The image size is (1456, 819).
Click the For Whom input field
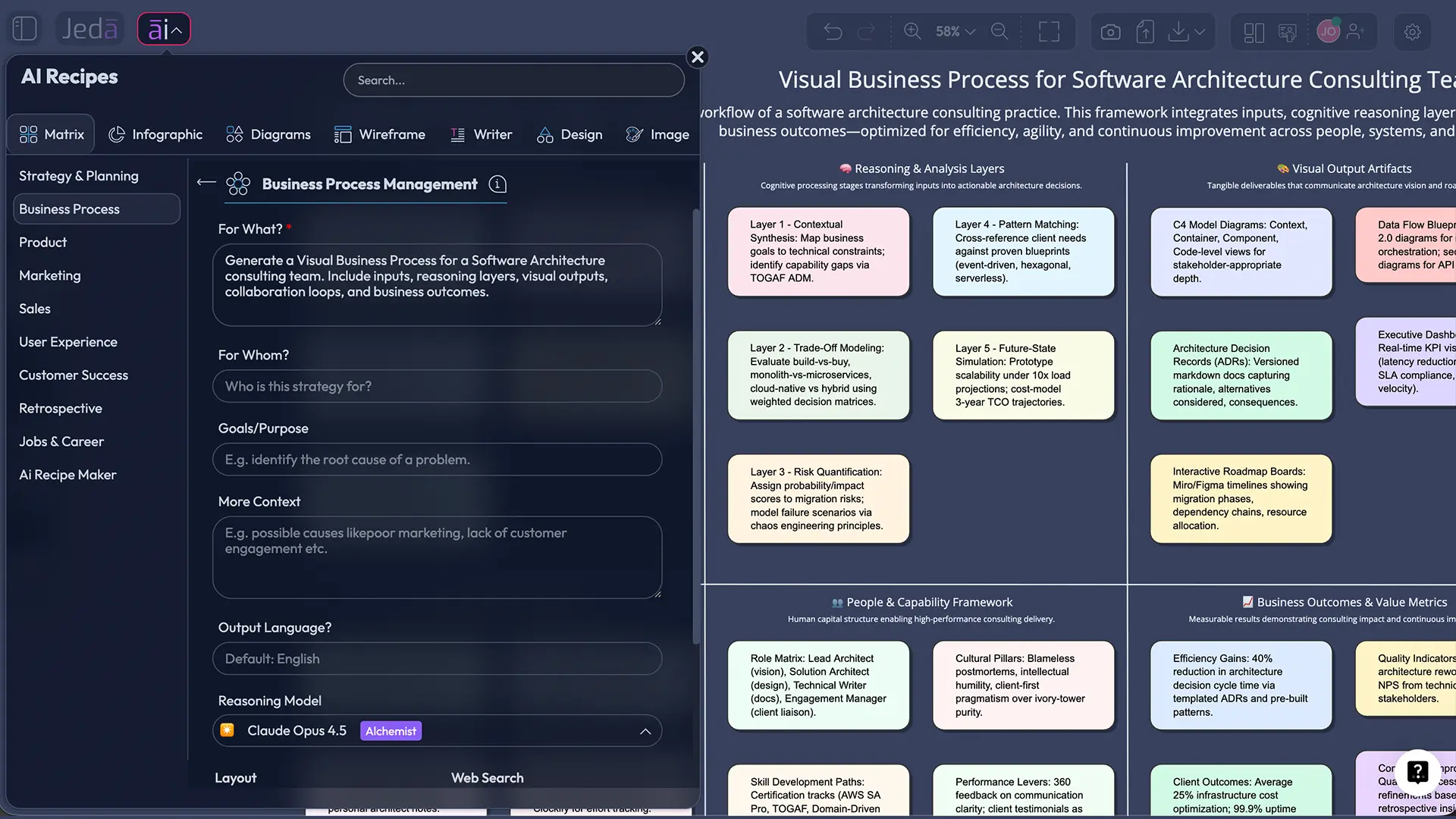pyautogui.click(x=437, y=387)
